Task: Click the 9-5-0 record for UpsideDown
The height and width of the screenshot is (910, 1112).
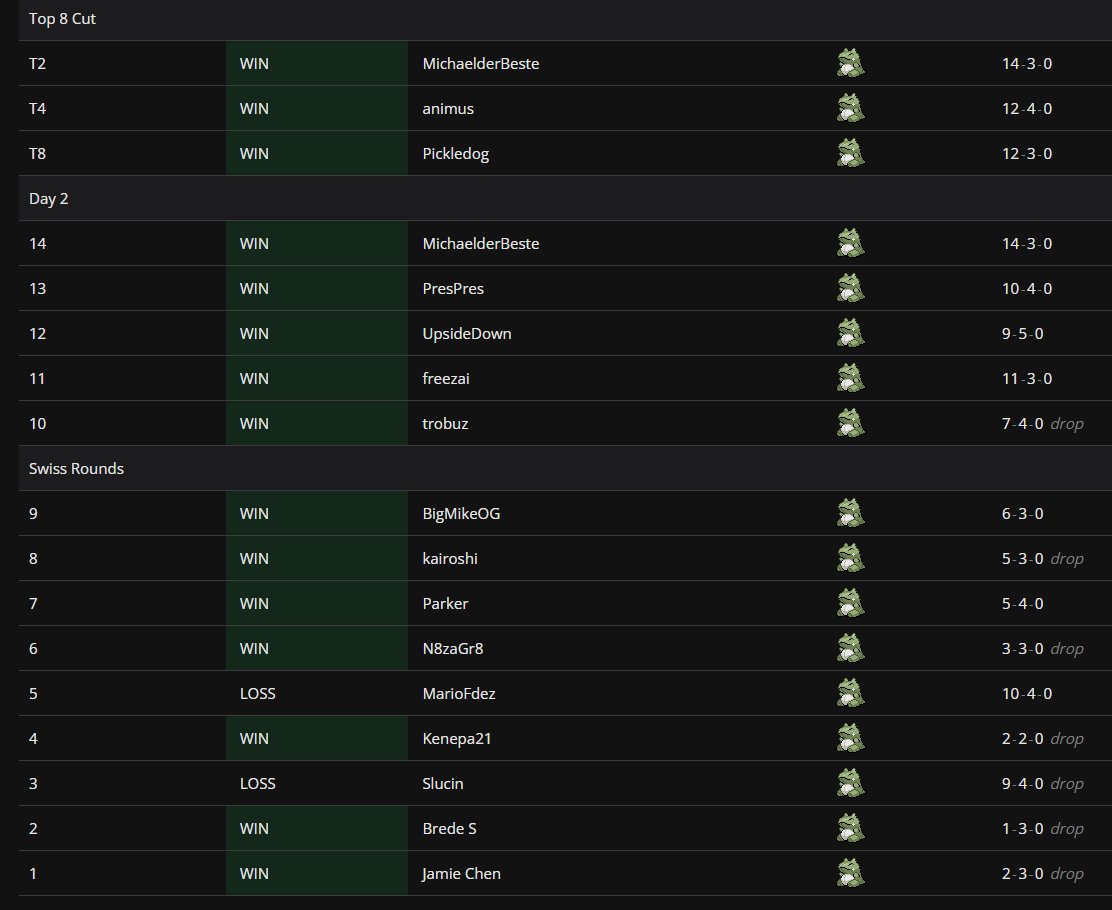Action: 1023,334
